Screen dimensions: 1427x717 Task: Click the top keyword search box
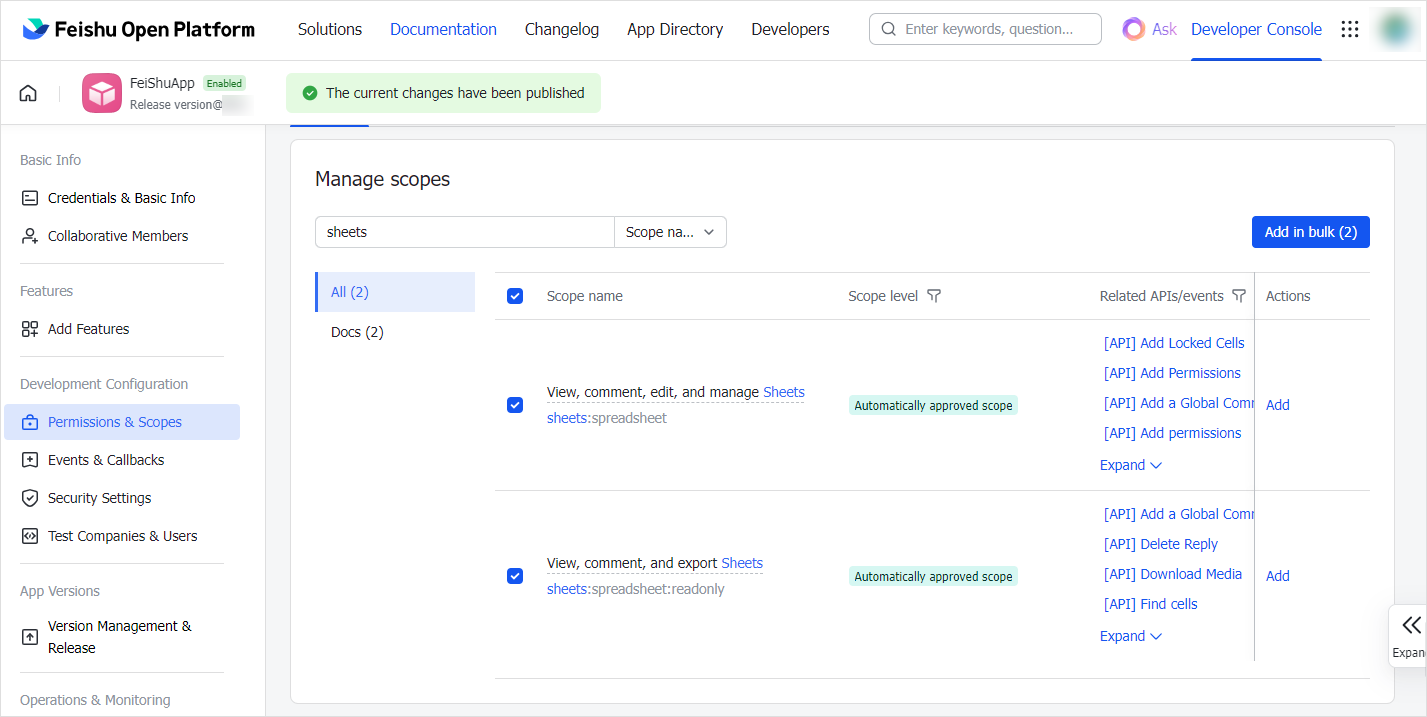click(x=985, y=29)
